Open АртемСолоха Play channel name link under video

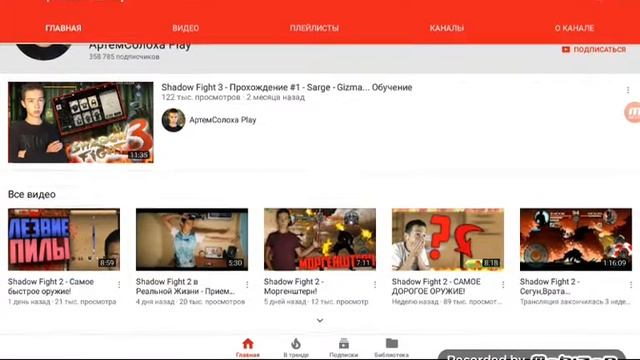click(222, 120)
